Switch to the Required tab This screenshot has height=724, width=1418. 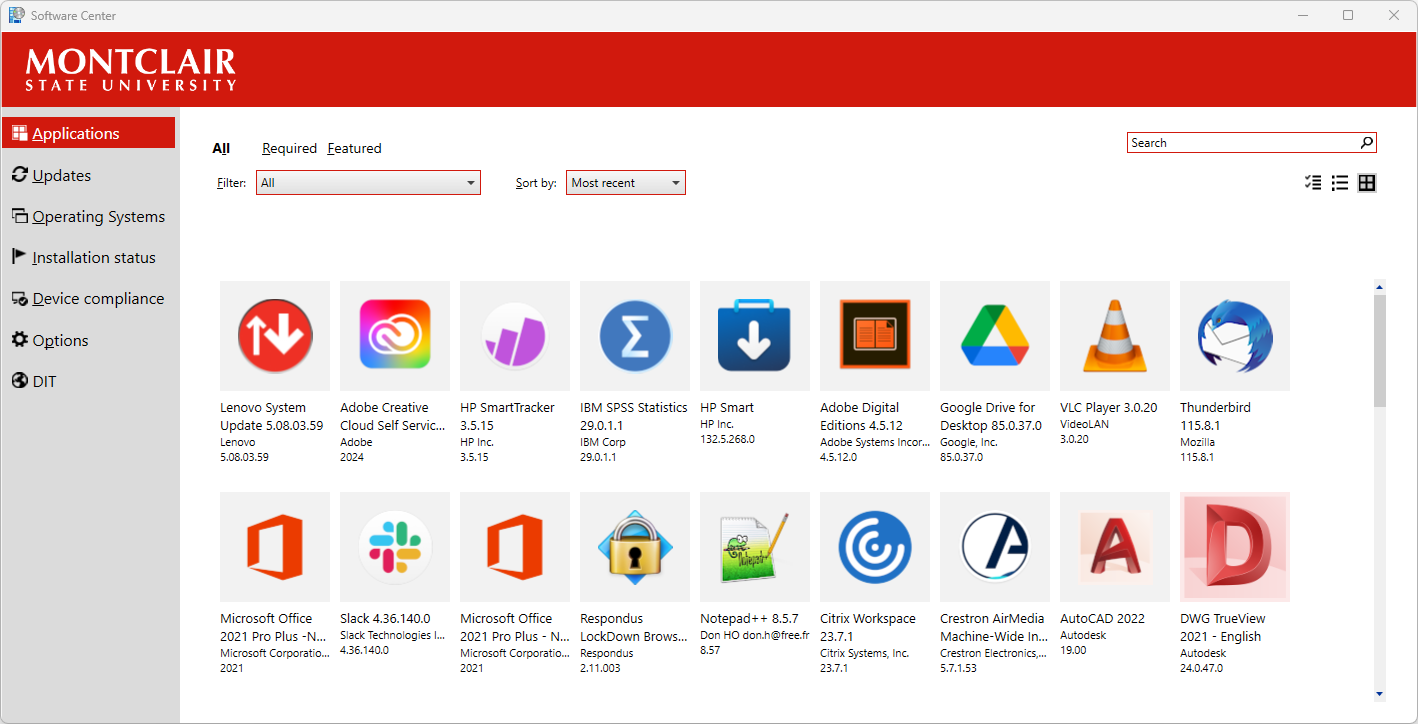tap(289, 148)
